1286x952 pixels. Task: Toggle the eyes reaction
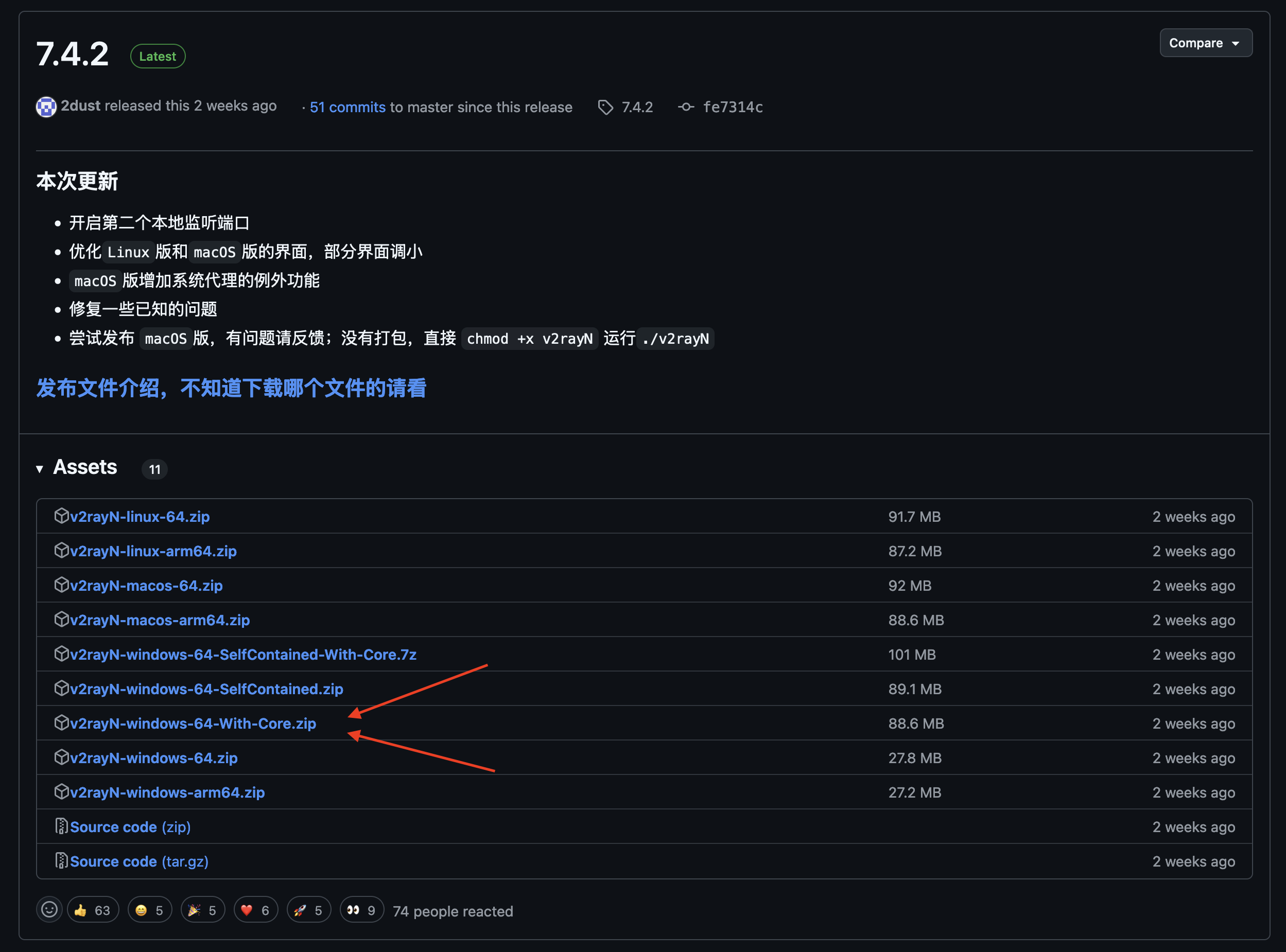click(x=361, y=910)
